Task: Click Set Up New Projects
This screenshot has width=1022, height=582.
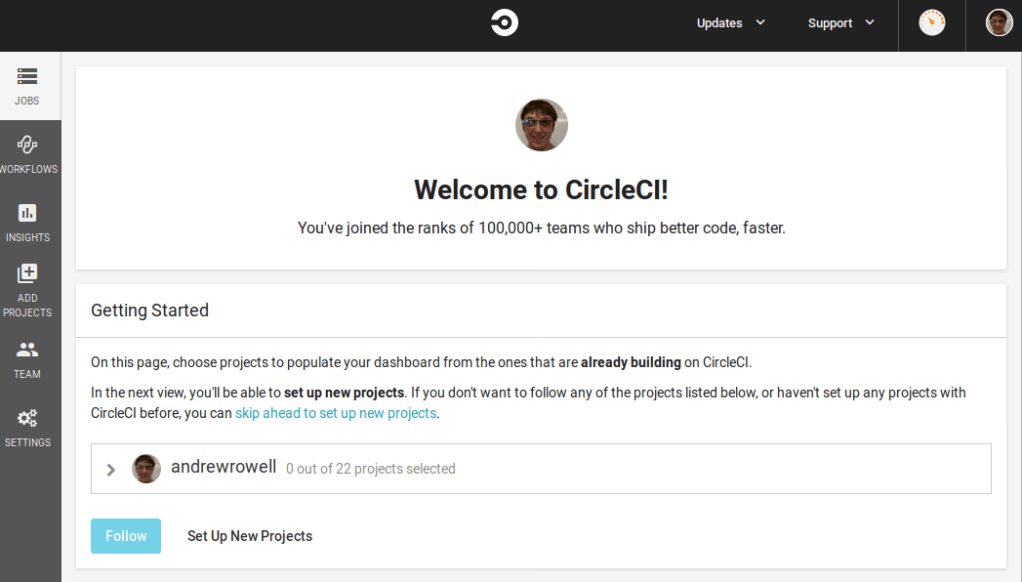Action: (x=250, y=536)
